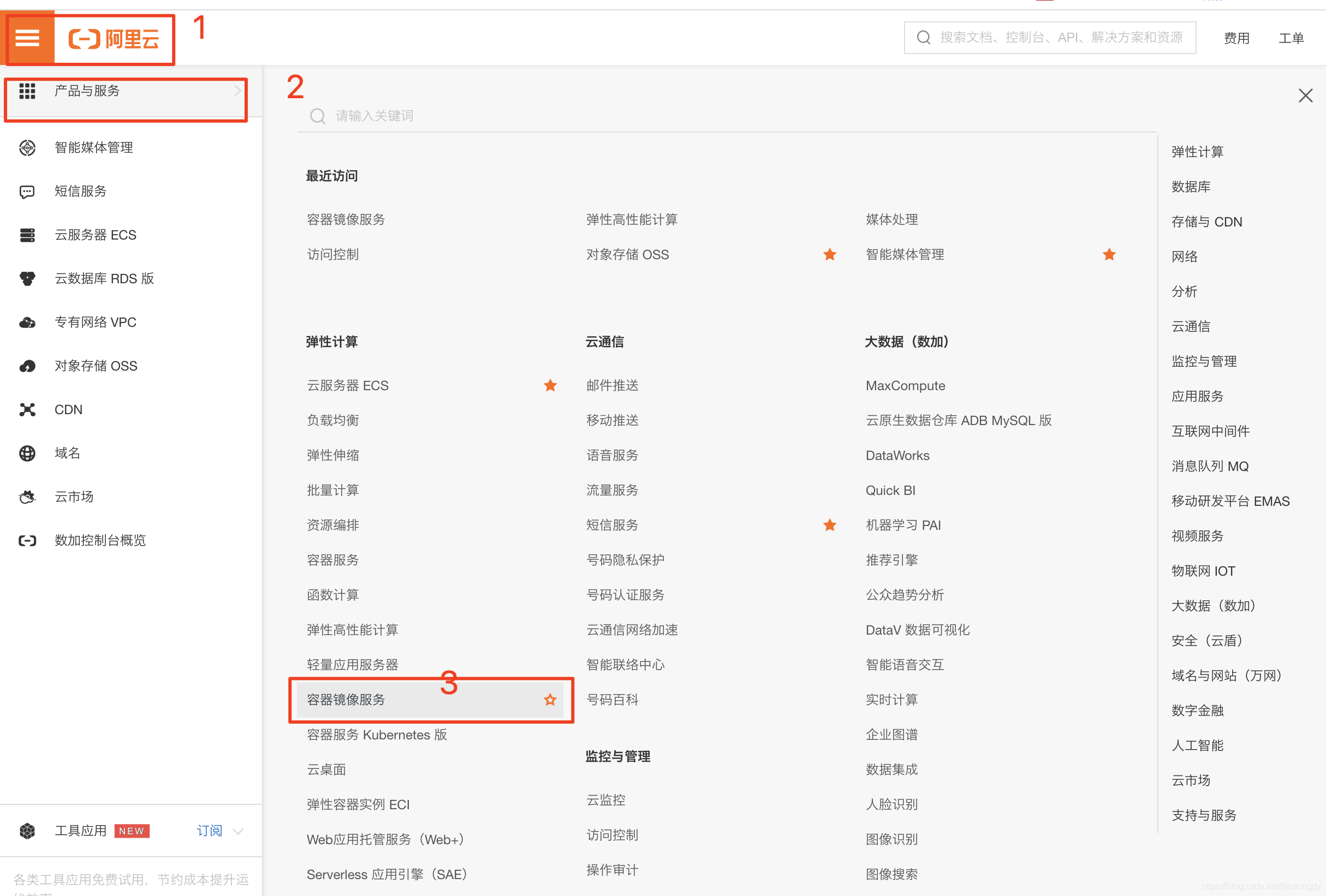Click the keyword search magnifier icon
This screenshot has height=896, width=1326.
click(317, 116)
